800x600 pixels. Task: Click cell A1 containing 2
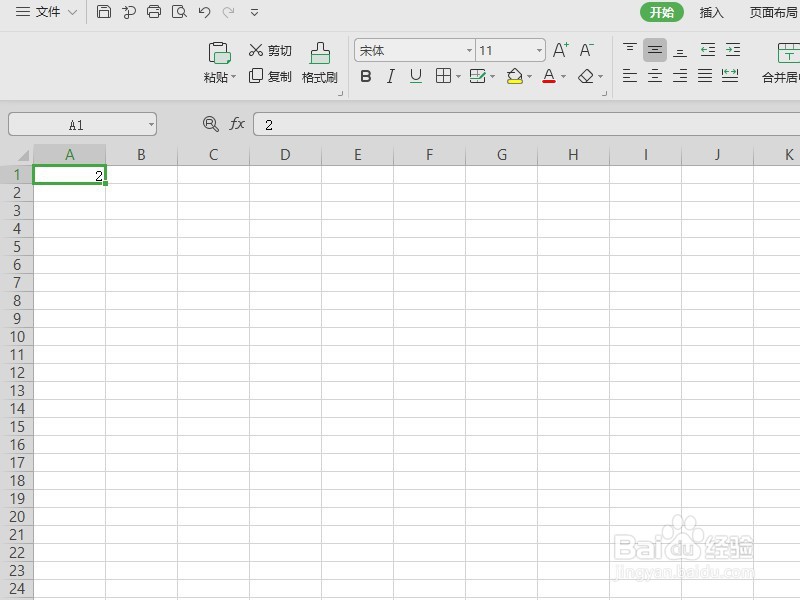69,174
